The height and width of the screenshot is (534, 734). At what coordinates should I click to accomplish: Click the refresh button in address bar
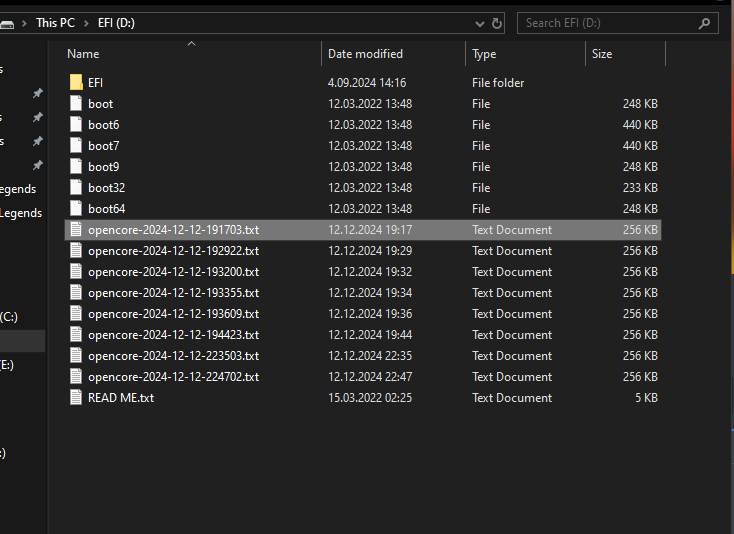tap(497, 23)
